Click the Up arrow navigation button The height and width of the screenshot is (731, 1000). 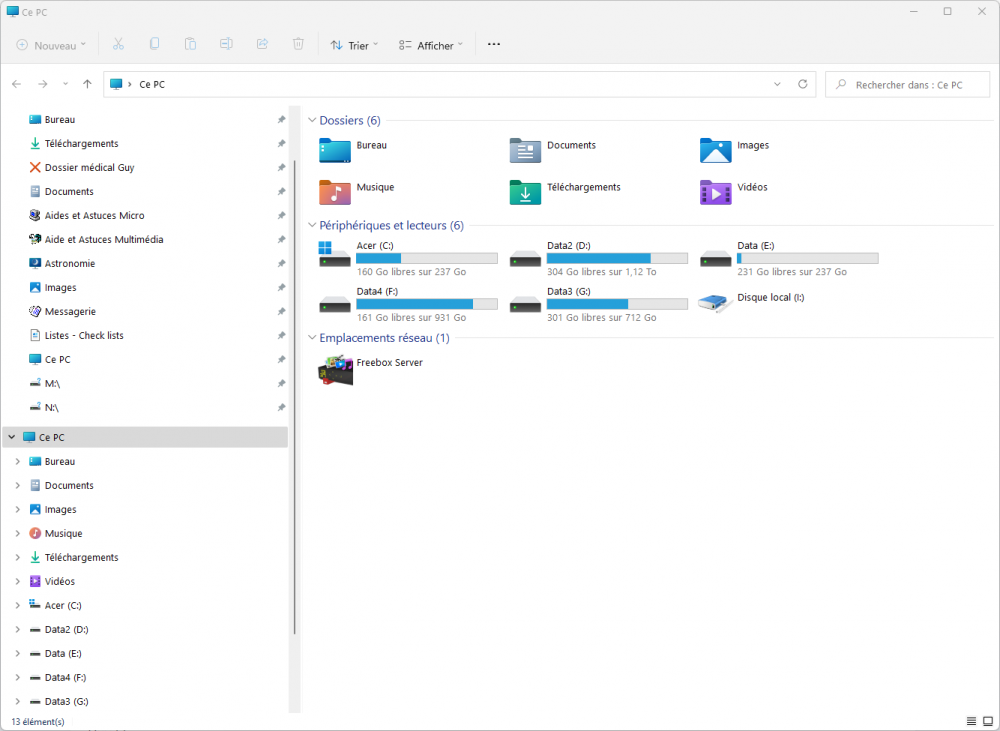pyautogui.click(x=88, y=85)
